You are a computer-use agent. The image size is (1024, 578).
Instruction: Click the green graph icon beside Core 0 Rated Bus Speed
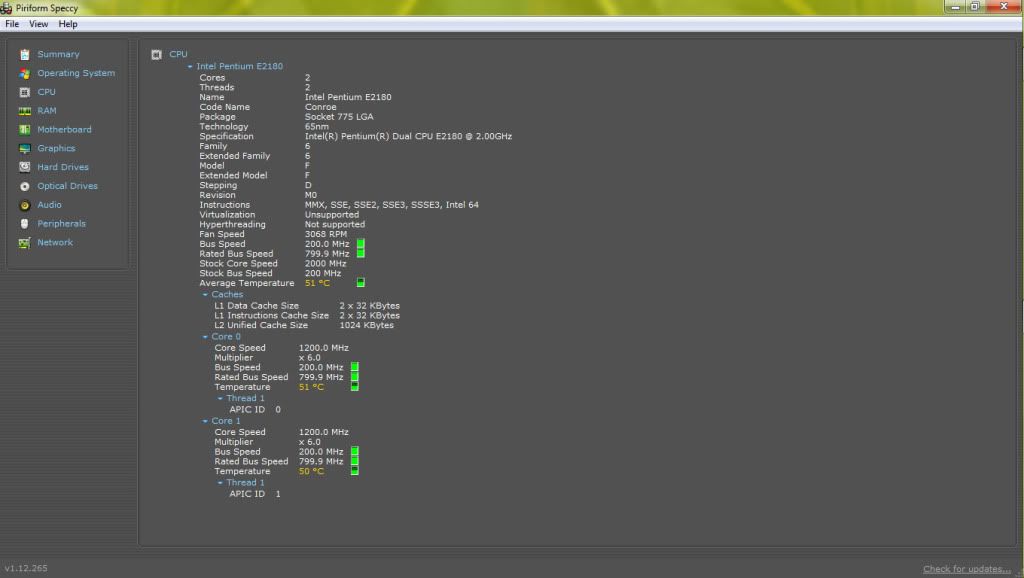point(355,377)
